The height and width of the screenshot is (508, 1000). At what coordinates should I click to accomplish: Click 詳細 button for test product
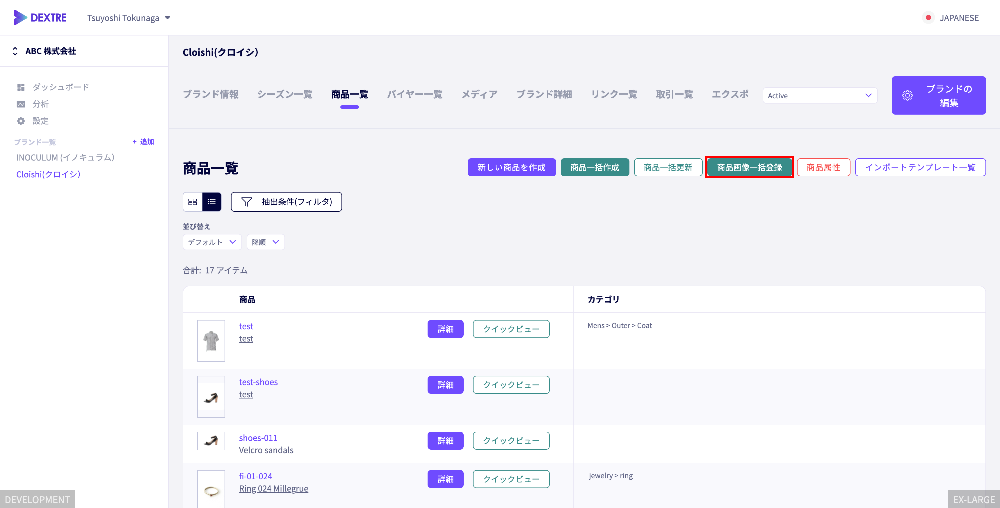[x=445, y=329]
